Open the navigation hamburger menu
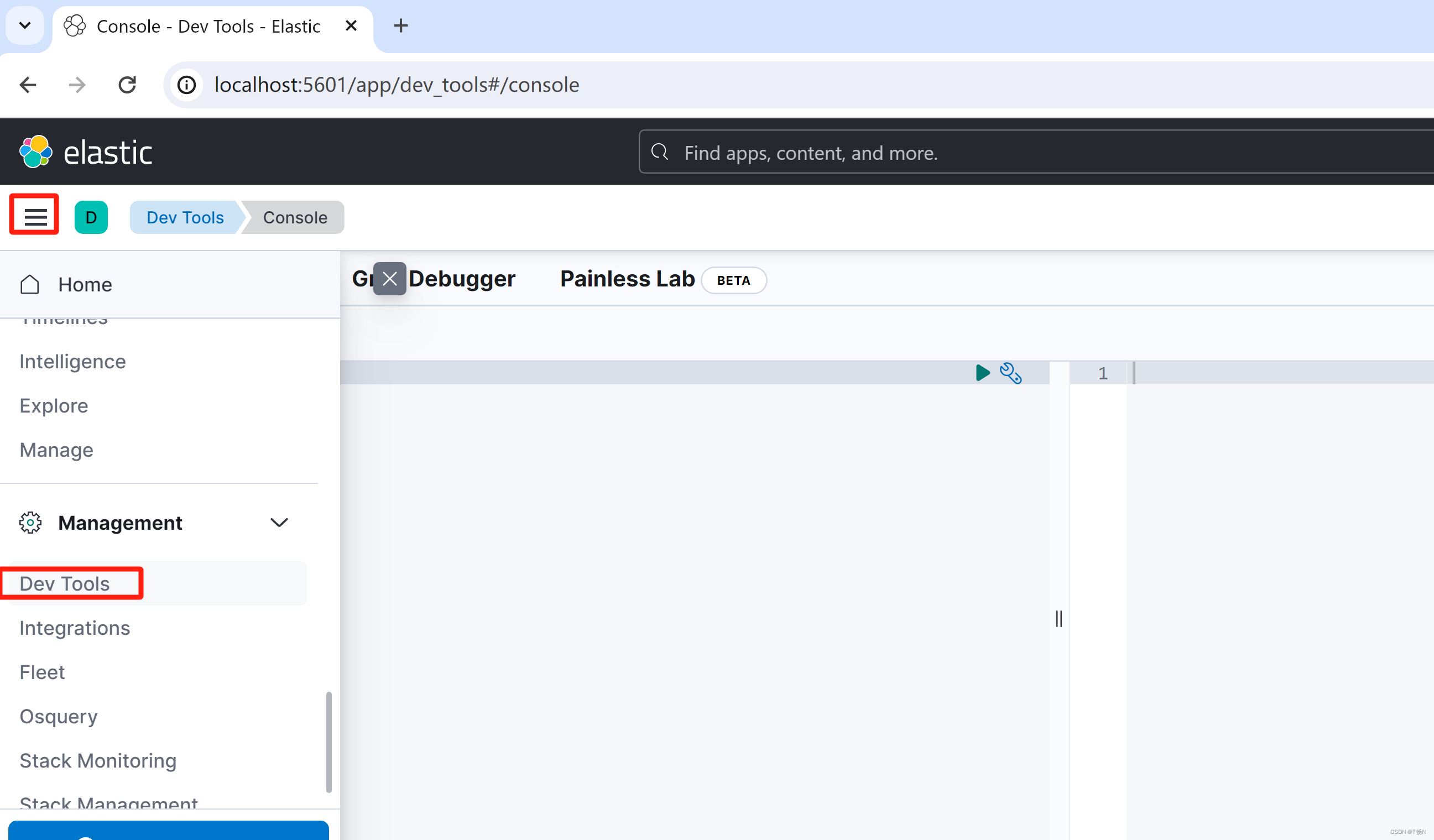The width and height of the screenshot is (1434, 840). coord(34,215)
